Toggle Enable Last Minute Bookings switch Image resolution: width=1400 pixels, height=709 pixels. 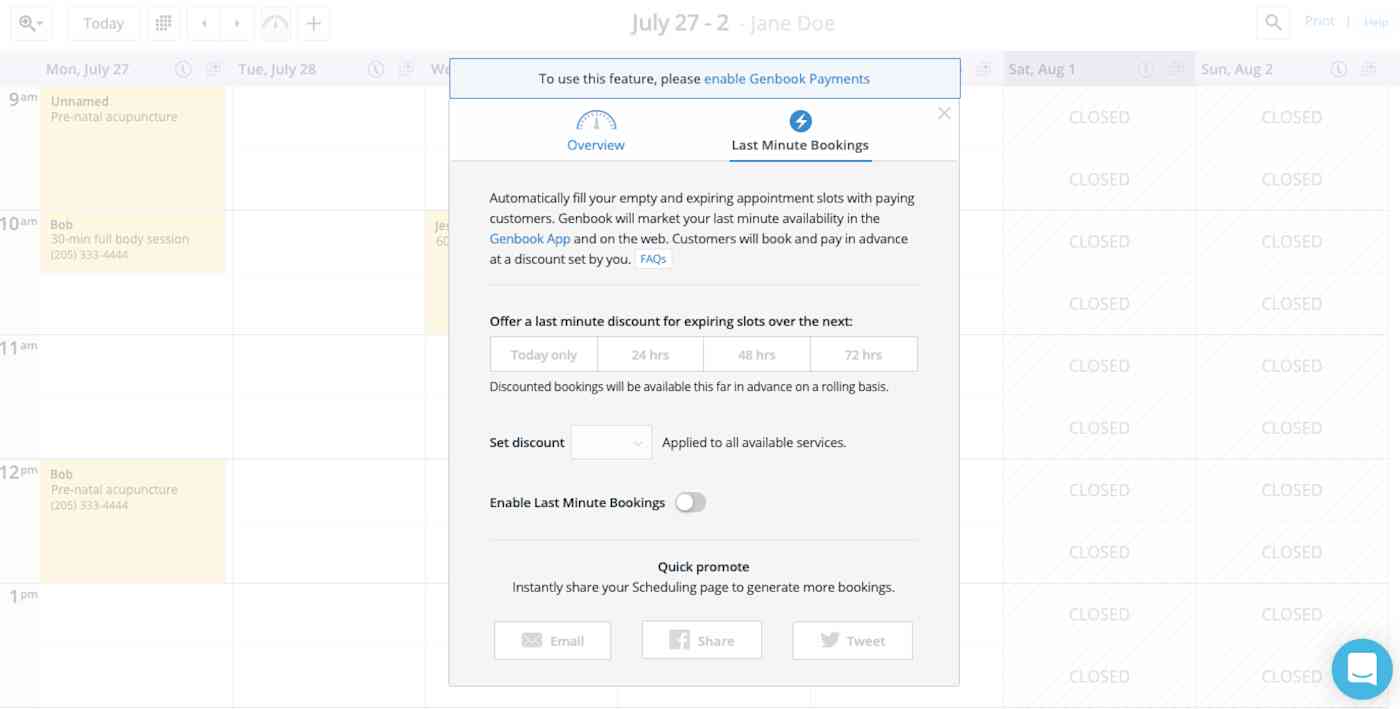click(690, 502)
